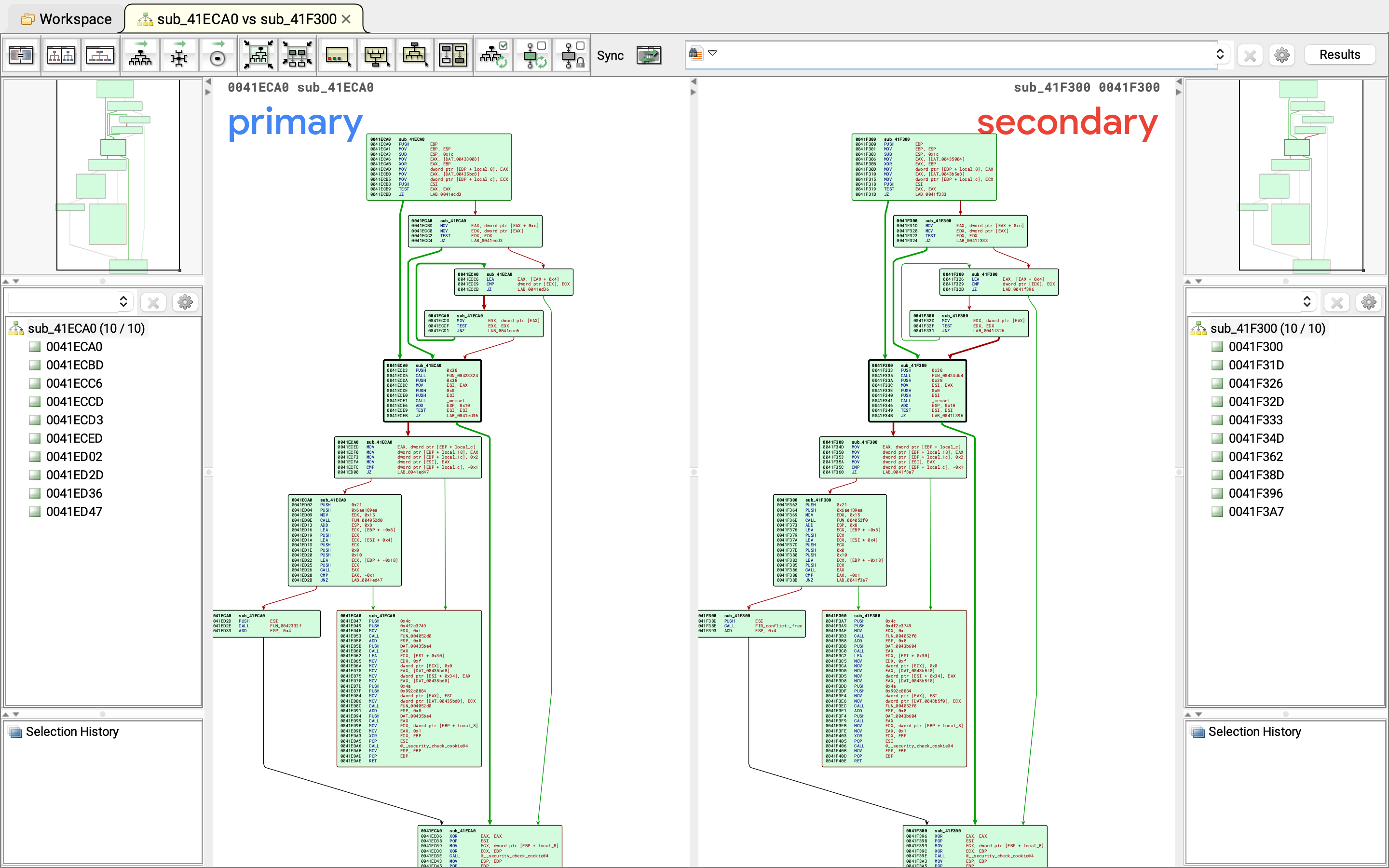Collapse the primary side panel arrow
This screenshot has width=1389, height=868.
point(208,82)
